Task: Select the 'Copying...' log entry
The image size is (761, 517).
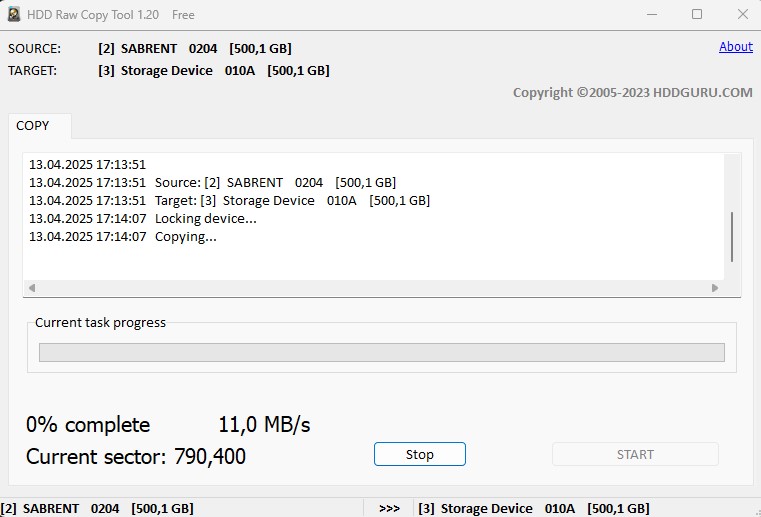Action: (123, 236)
